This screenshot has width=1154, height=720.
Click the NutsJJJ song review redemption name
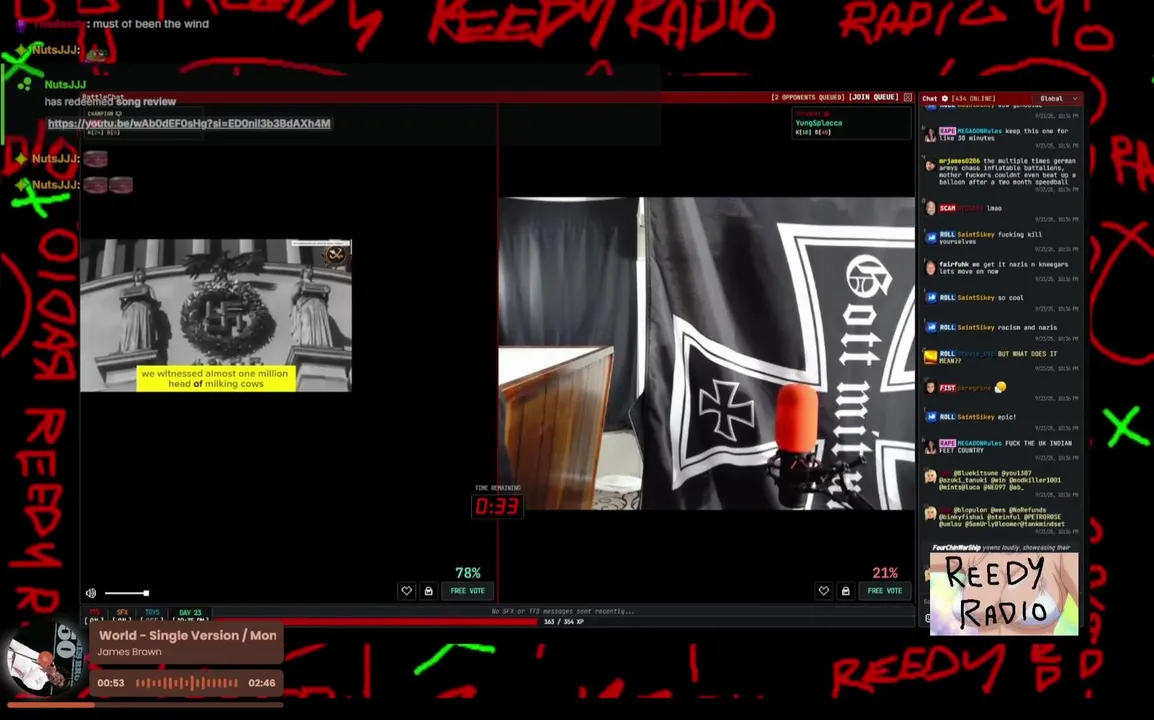[x=66, y=85]
